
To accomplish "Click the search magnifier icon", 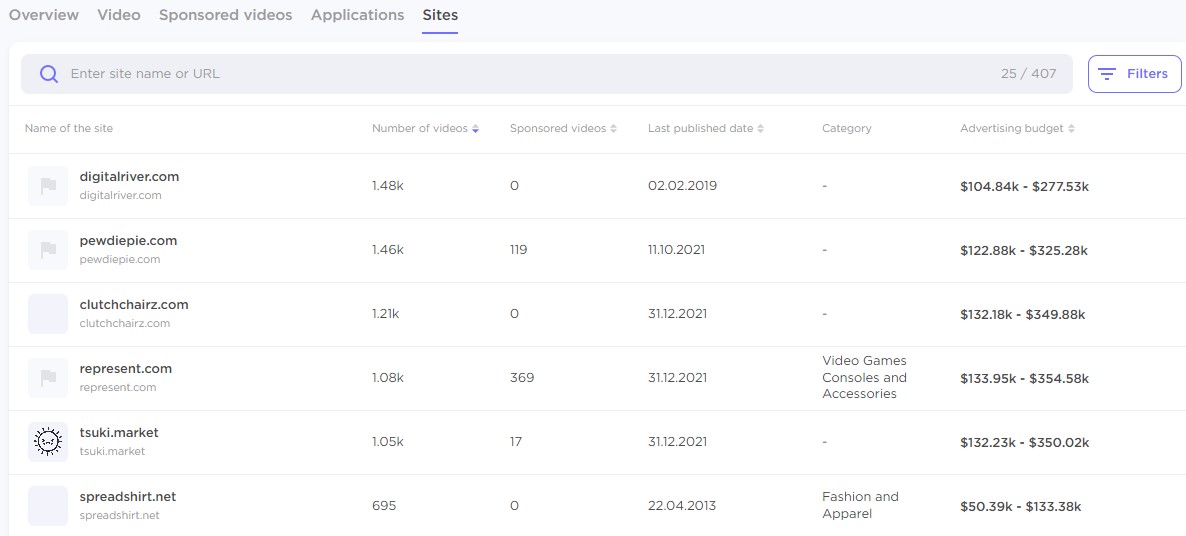I will [x=48, y=74].
